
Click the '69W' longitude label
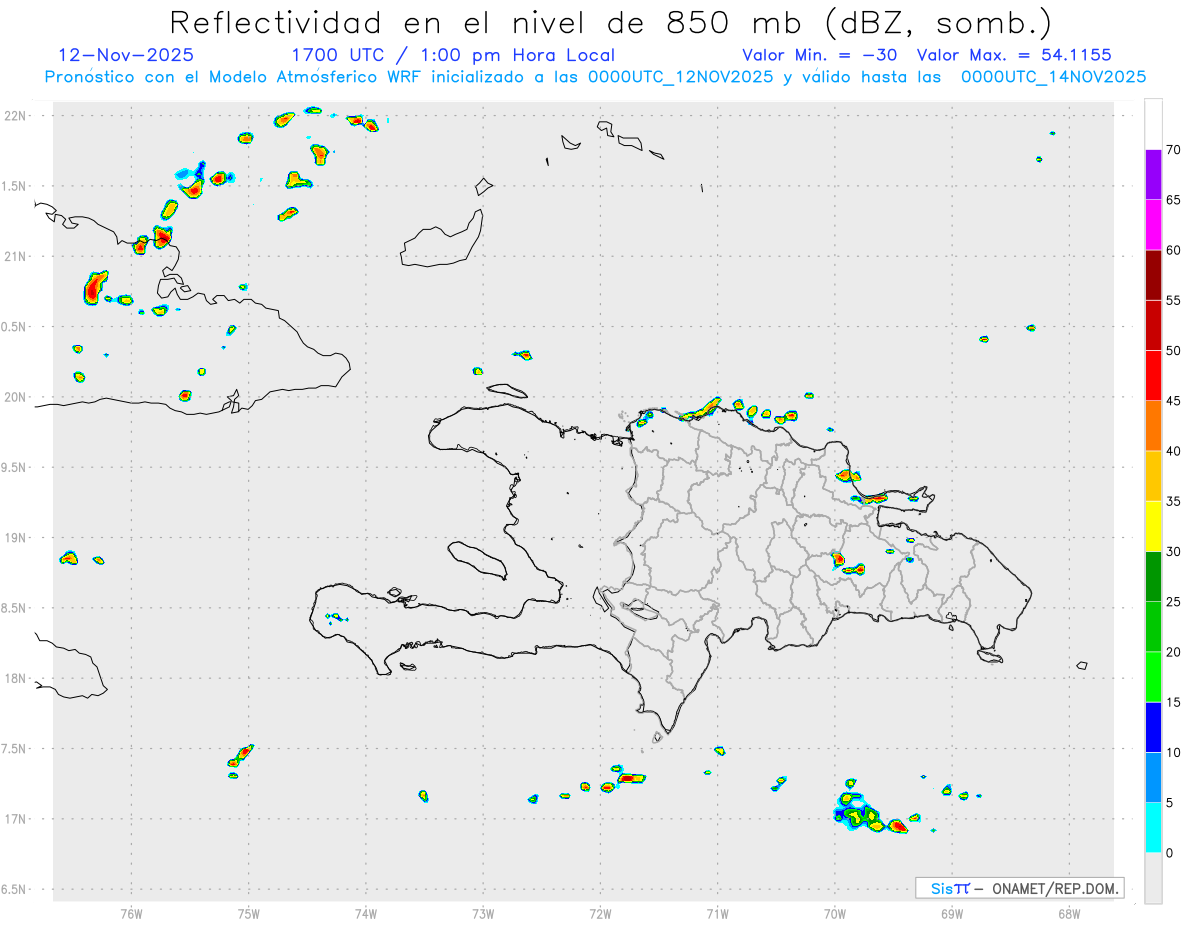952,913
